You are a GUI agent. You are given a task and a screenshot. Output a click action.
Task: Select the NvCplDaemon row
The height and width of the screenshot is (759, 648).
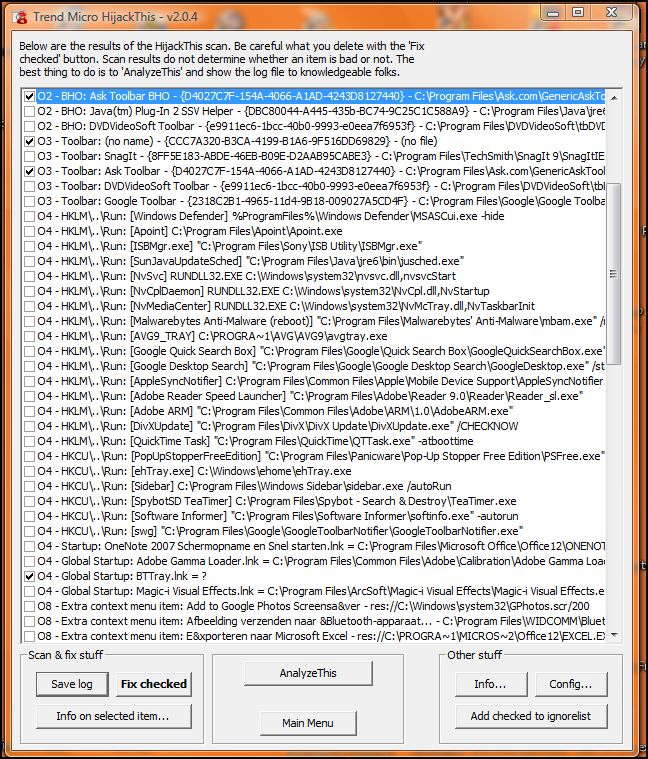coord(263,291)
